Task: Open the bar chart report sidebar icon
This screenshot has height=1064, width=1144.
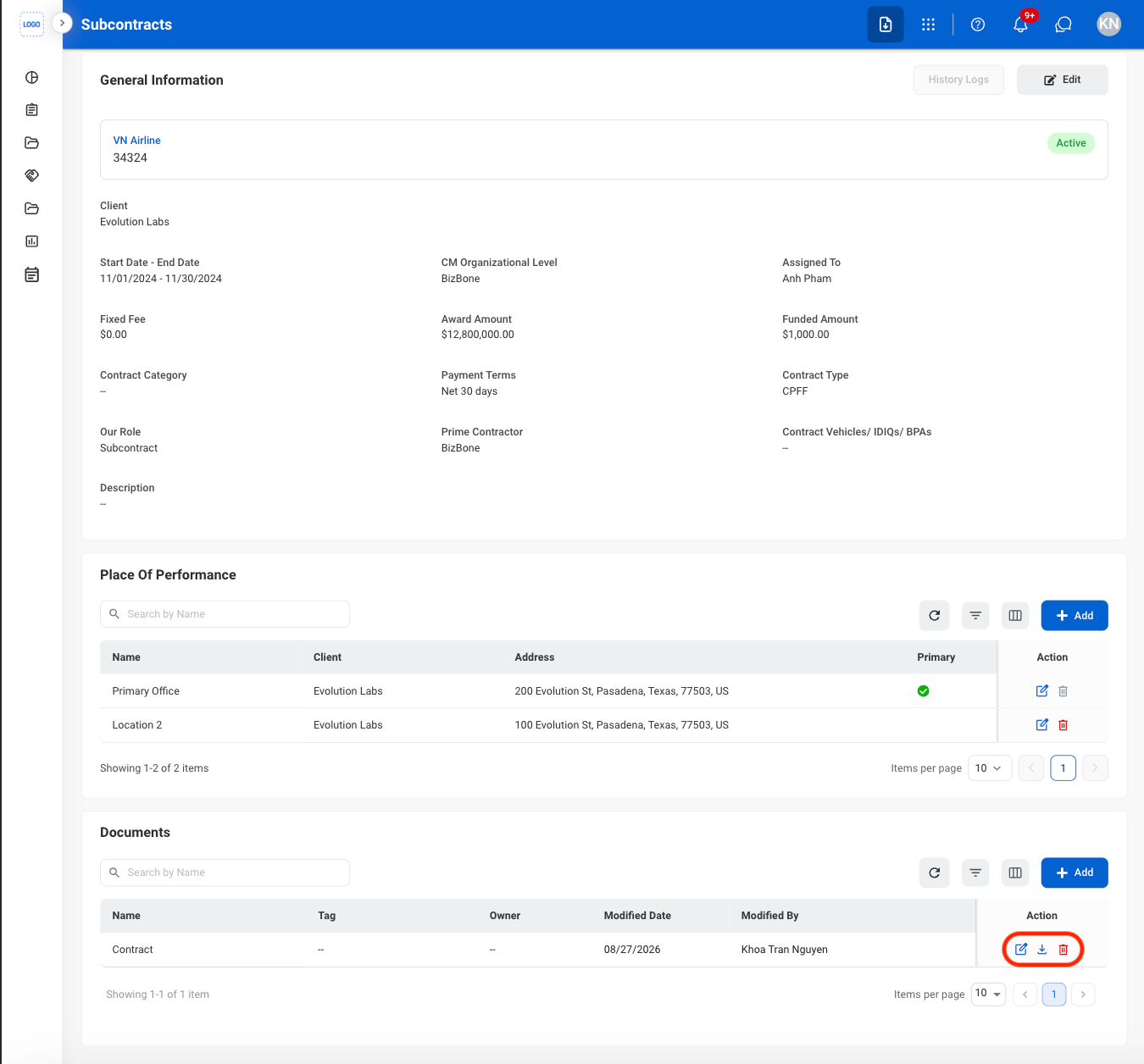Action: (x=32, y=241)
